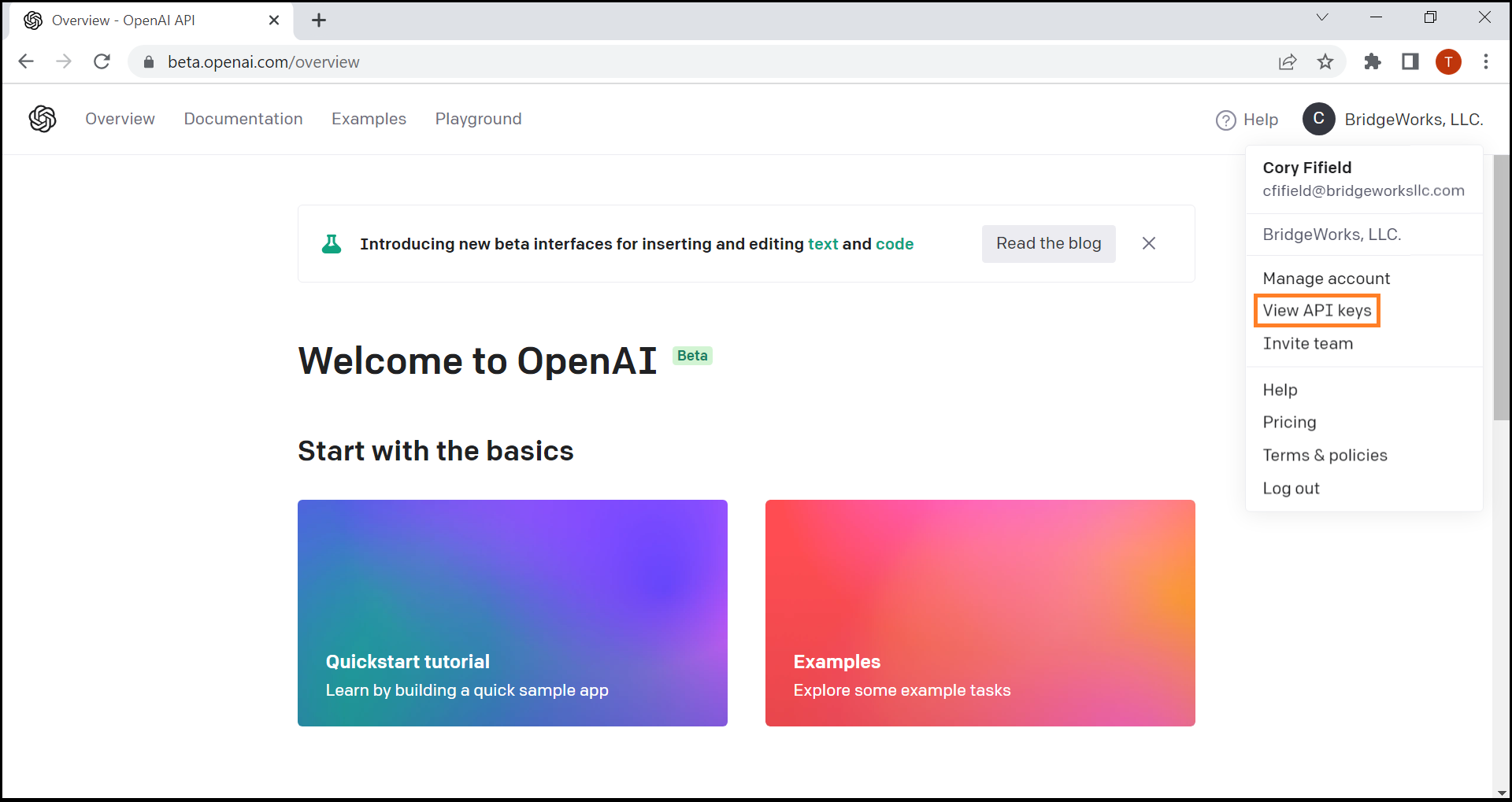
Task: Open a new tab with the plus icon
Action: tap(319, 20)
